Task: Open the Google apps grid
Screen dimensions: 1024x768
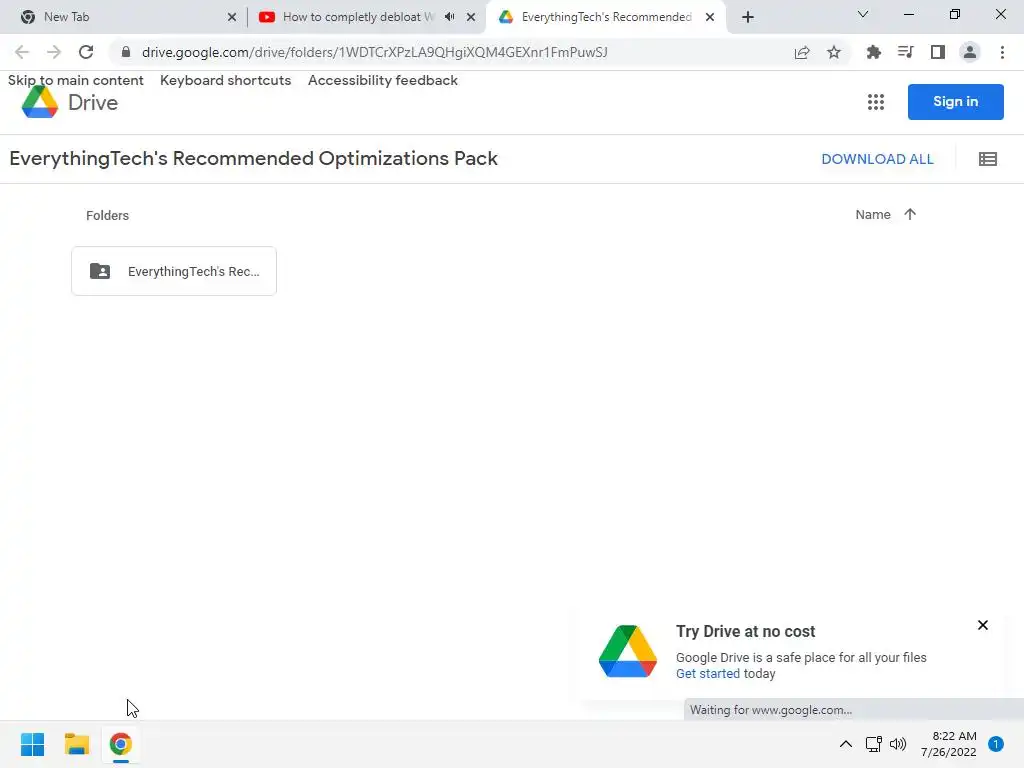Action: 876,102
